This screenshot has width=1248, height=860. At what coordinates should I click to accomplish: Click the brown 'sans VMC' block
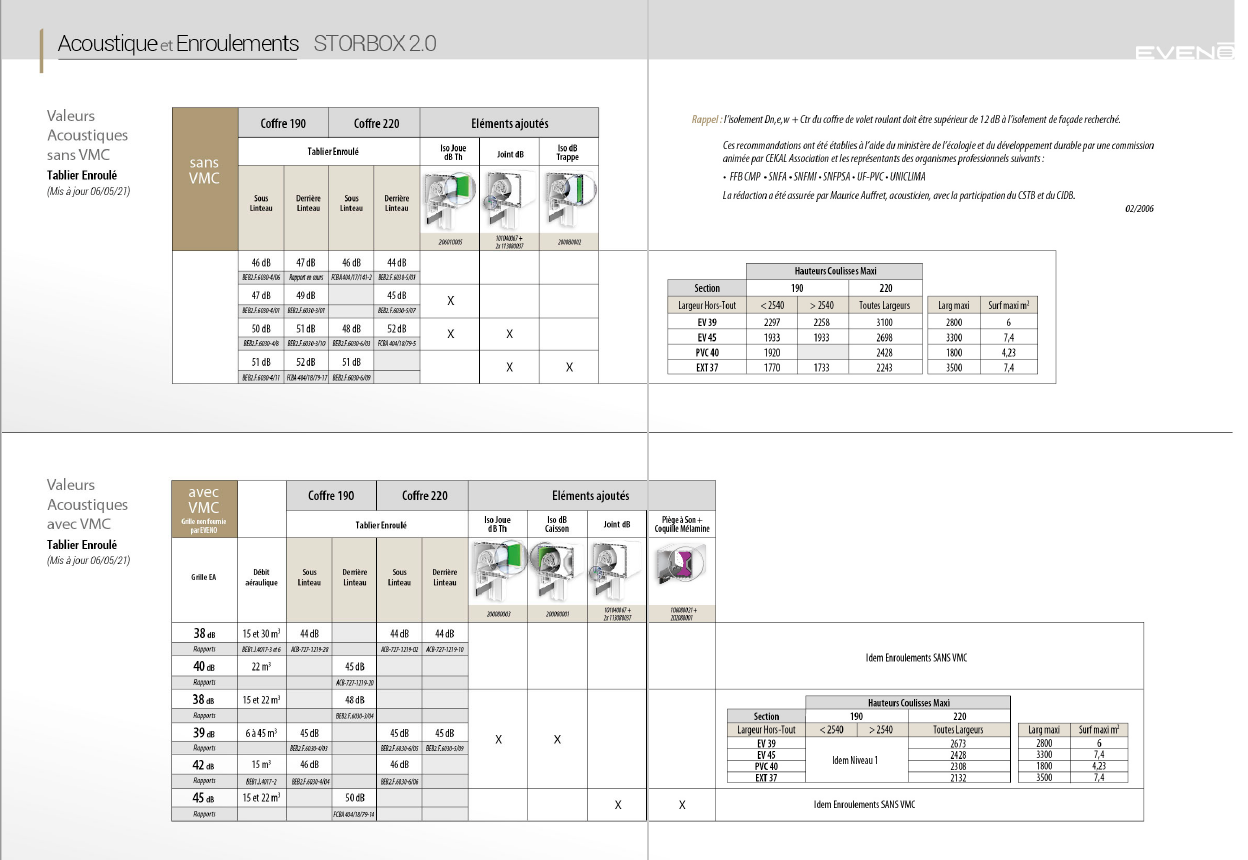[204, 170]
